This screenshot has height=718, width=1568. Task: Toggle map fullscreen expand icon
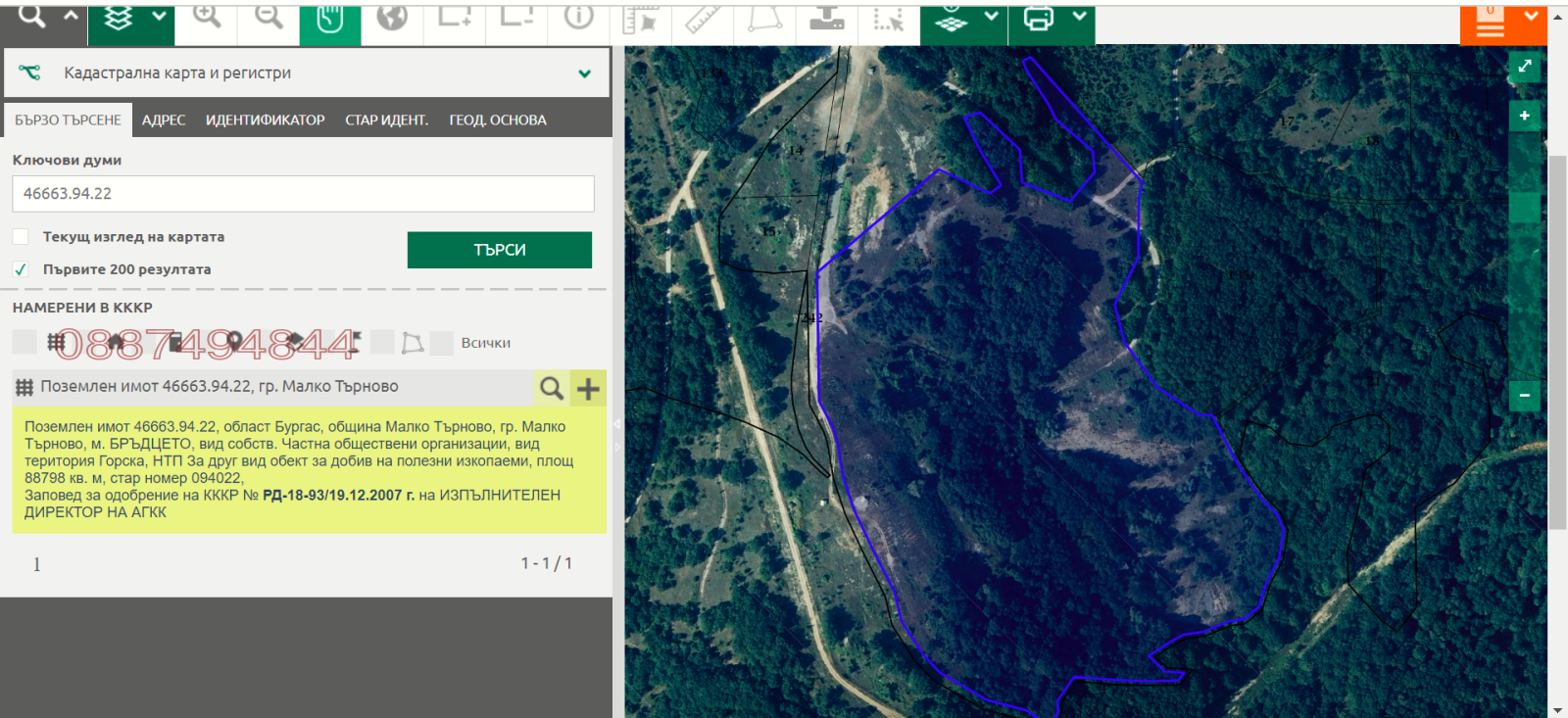(x=1524, y=67)
